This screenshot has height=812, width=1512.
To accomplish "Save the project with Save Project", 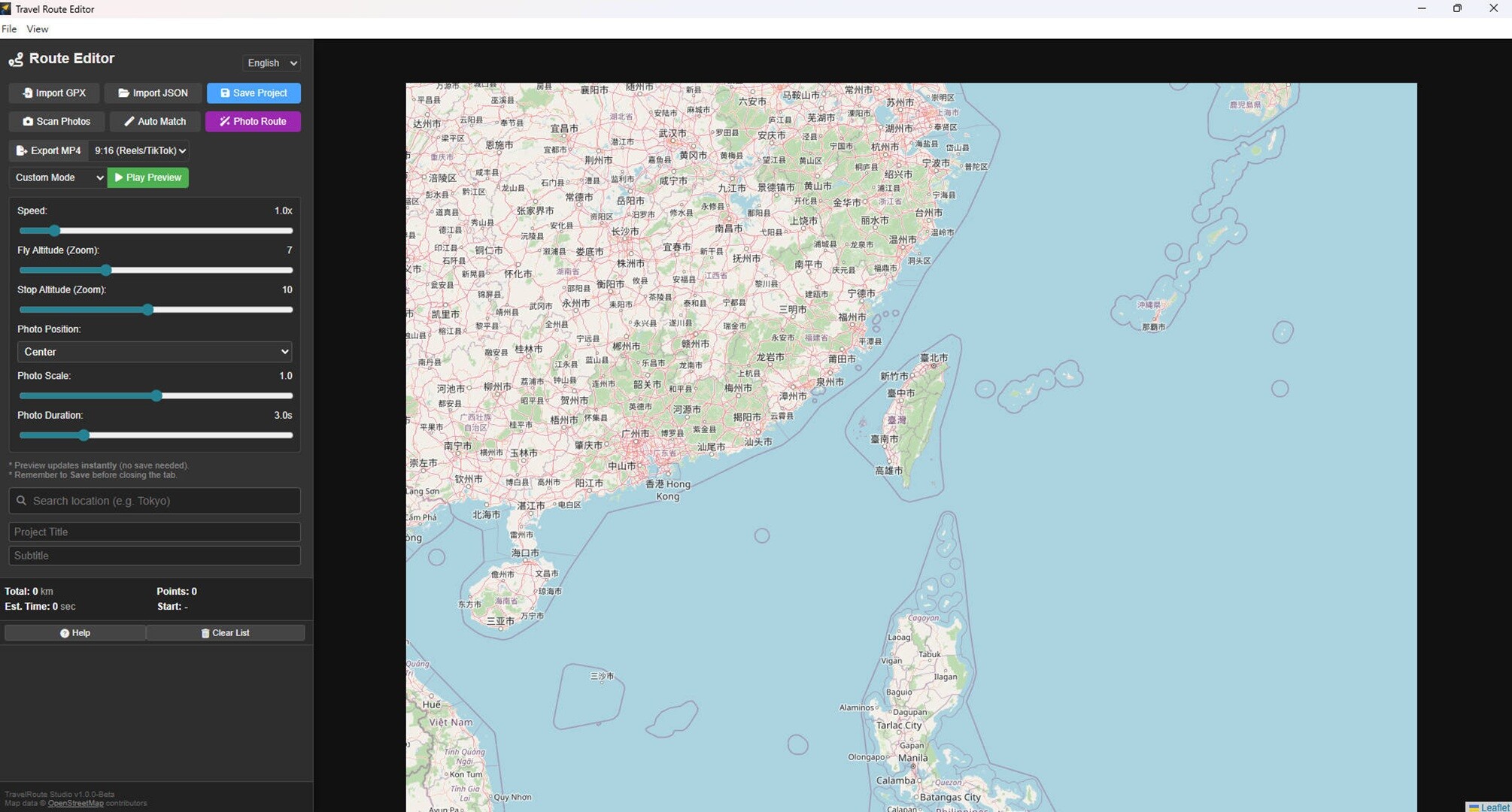I will tap(254, 92).
